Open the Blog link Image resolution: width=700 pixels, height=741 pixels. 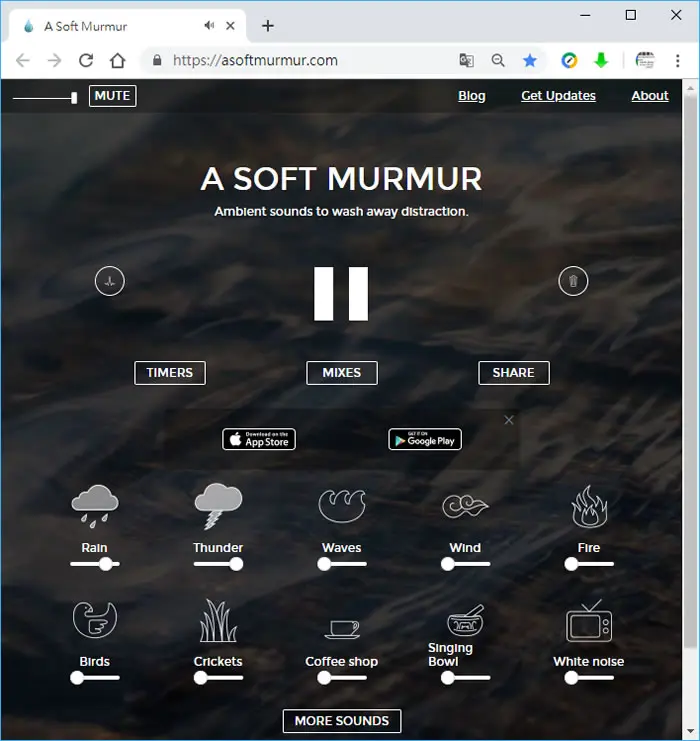pyautogui.click(x=472, y=96)
